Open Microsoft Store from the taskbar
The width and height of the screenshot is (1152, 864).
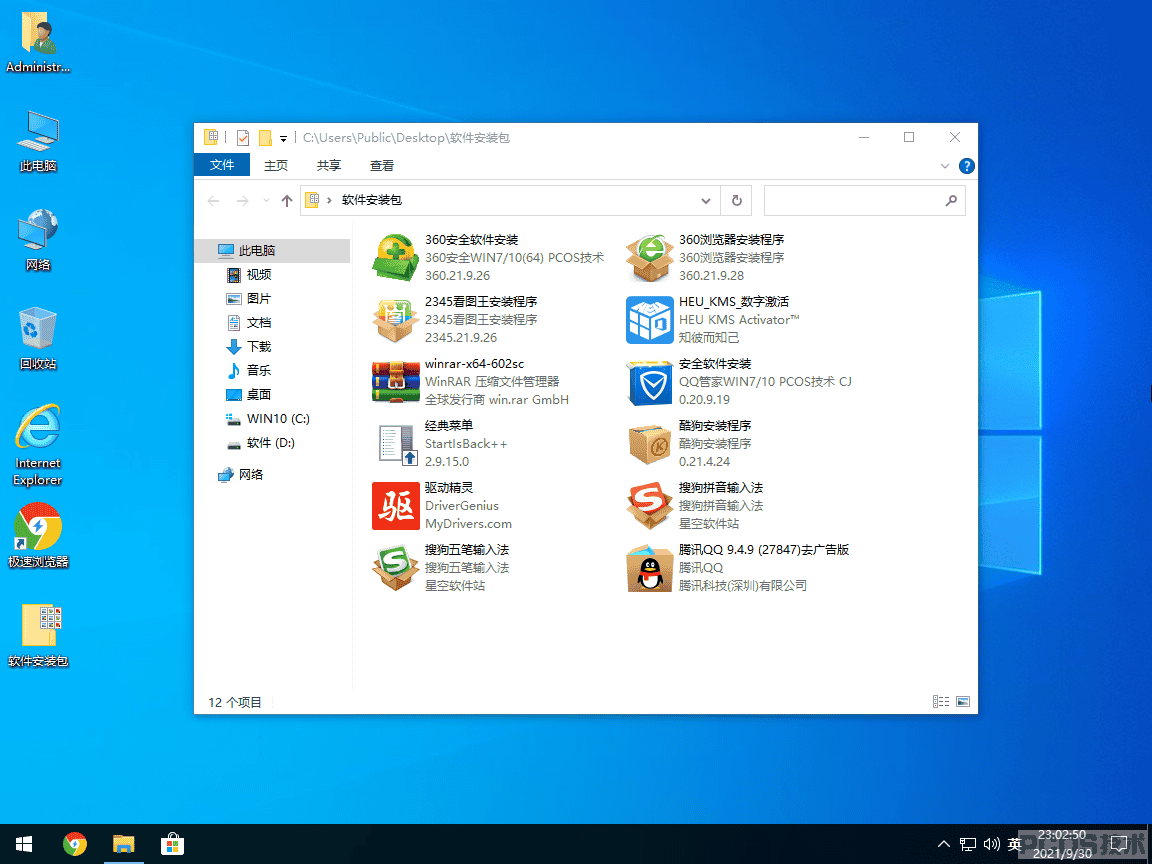point(172,844)
